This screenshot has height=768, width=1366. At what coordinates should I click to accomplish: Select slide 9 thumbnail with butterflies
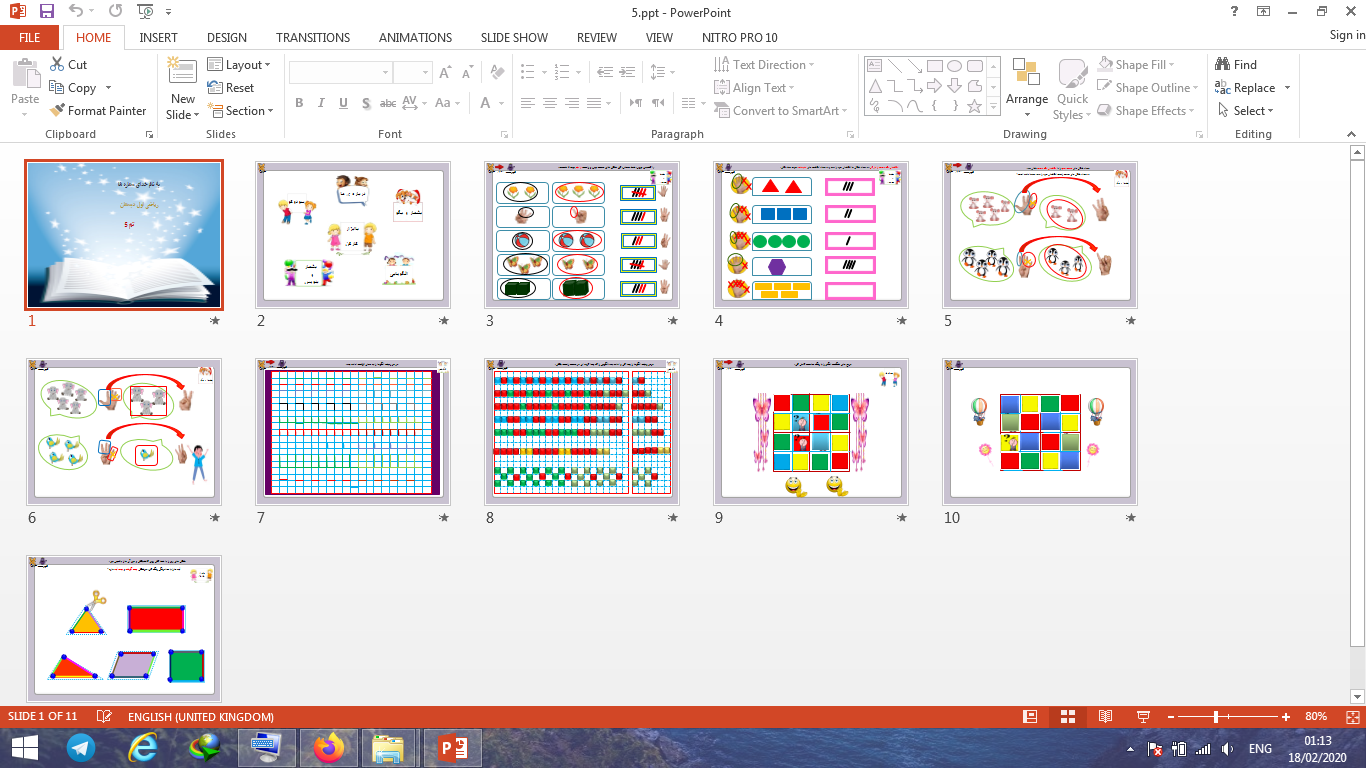click(x=812, y=430)
